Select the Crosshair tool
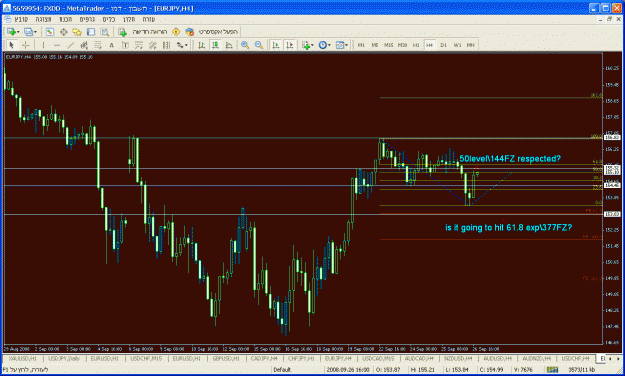 26,45
